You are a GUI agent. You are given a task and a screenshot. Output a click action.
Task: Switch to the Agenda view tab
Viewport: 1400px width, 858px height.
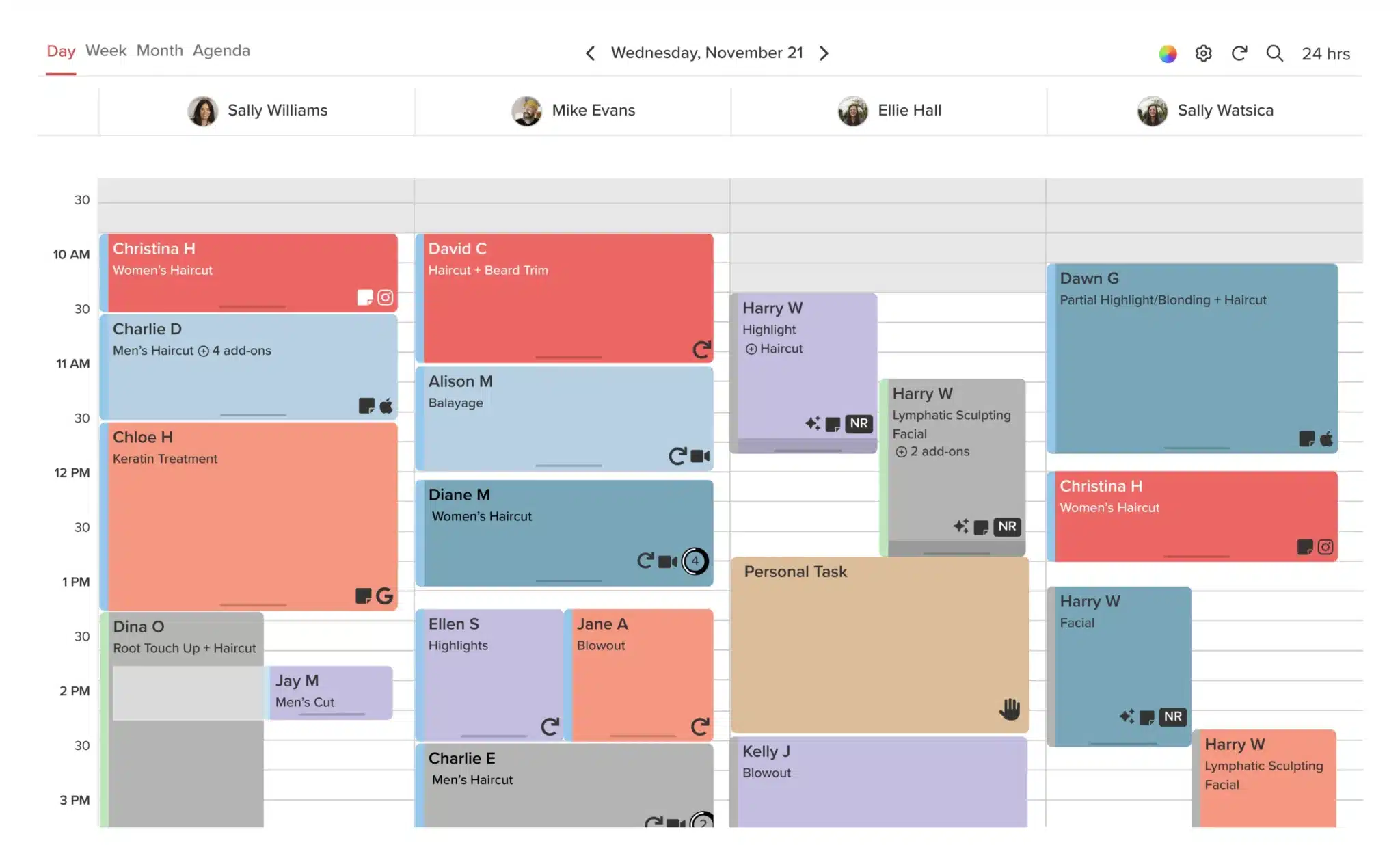[x=221, y=51]
